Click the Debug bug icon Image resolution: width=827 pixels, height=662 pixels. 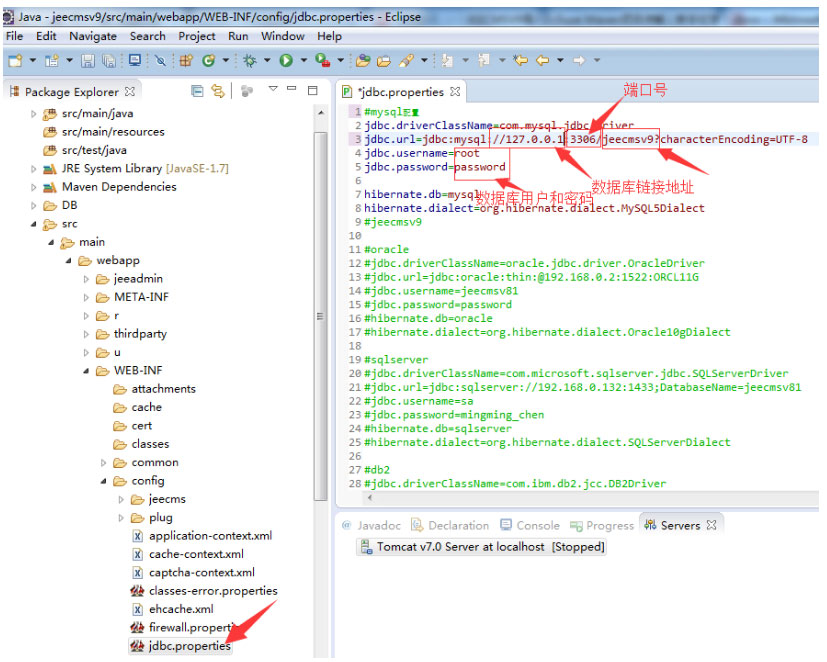[x=249, y=61]
